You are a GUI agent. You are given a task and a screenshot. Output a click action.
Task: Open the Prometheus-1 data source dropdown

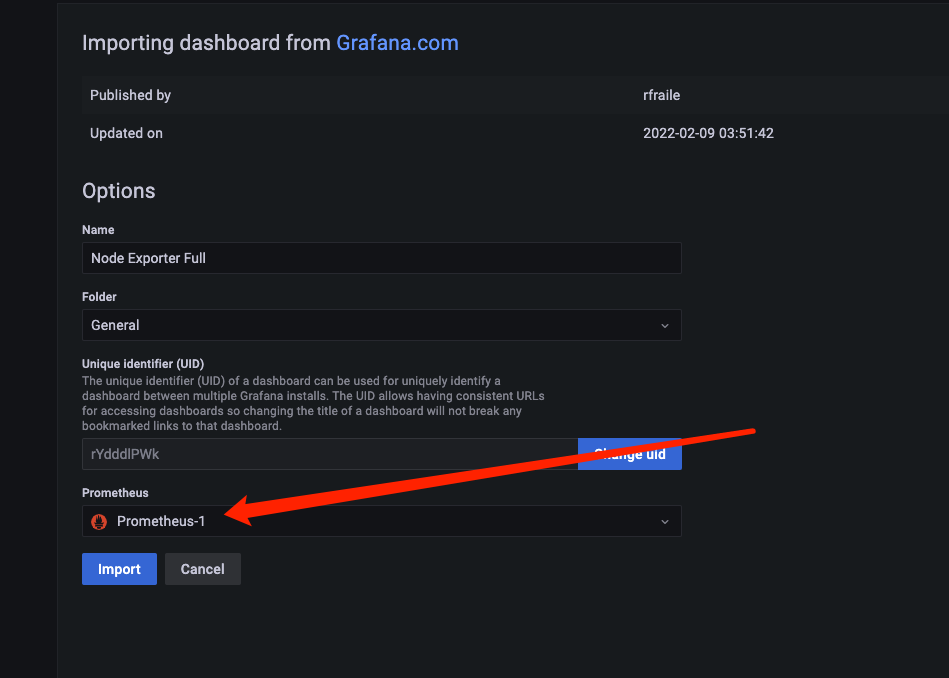coord(381,521)
